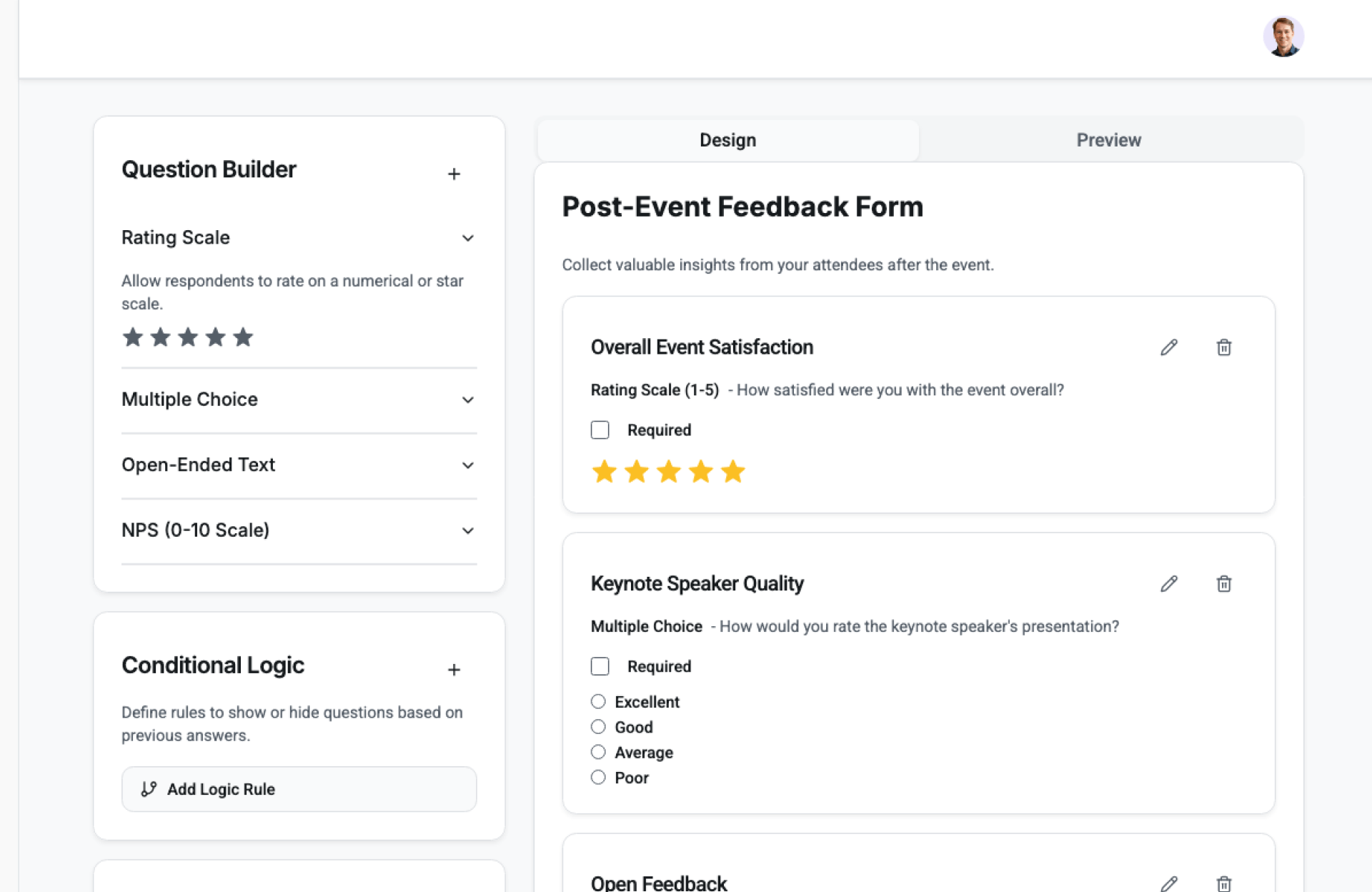The width and height of the screenshot is (1372, 892).
Task: Edit the Overall Event Satisfaction question
Action: click(1169, 347)
